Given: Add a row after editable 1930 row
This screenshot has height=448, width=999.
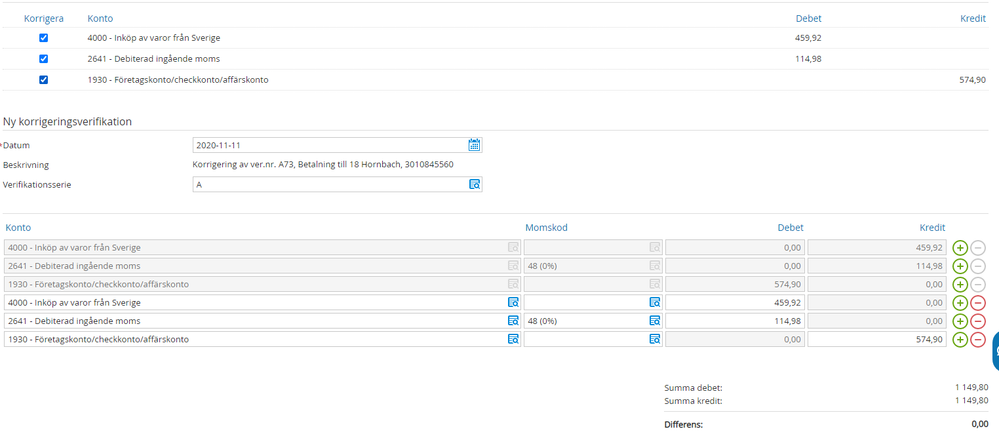Looking at the screenshot, I should tap(960, 340).
